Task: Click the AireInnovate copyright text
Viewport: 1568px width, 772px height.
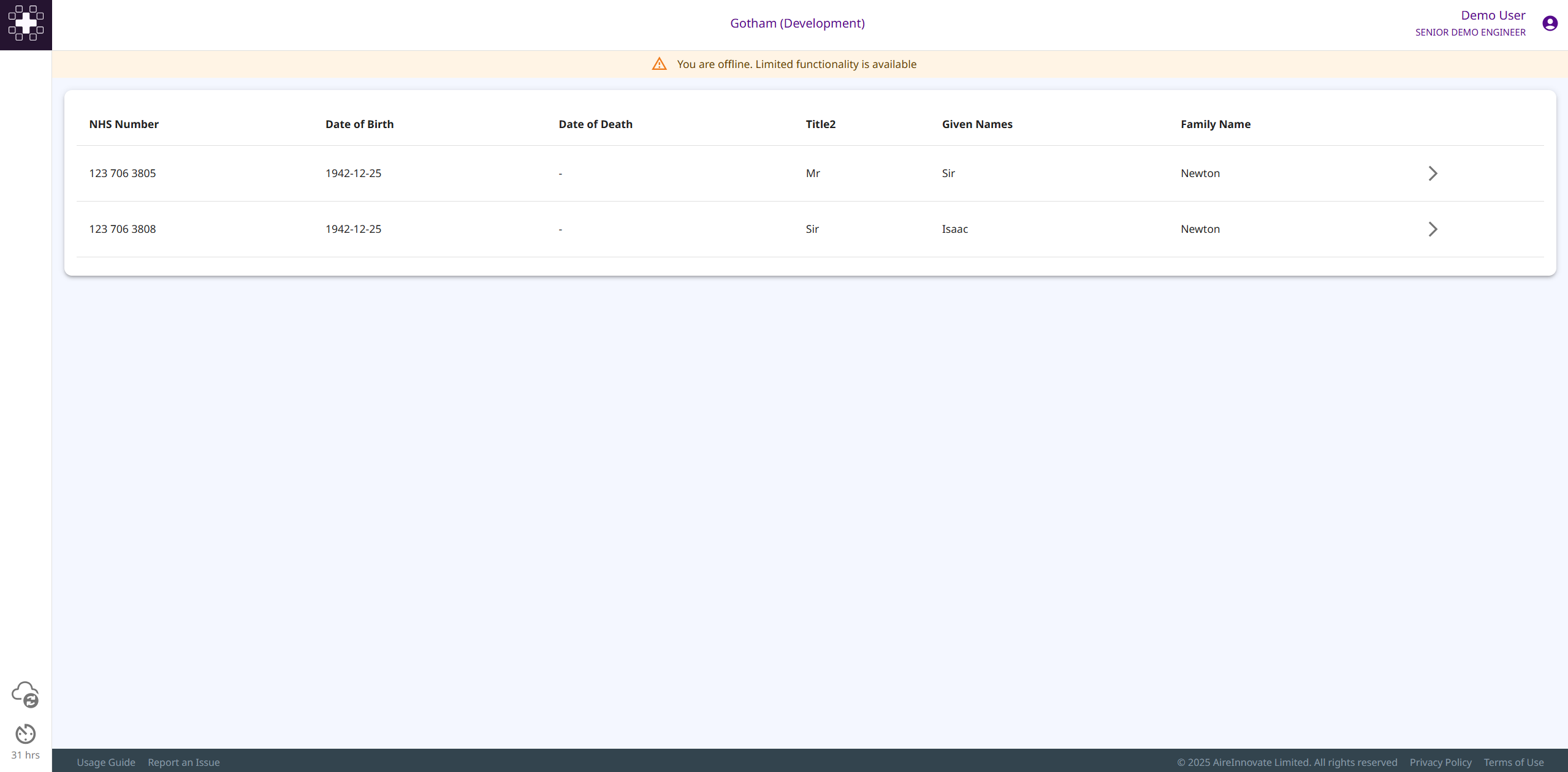Action: tap(1287, 762)
